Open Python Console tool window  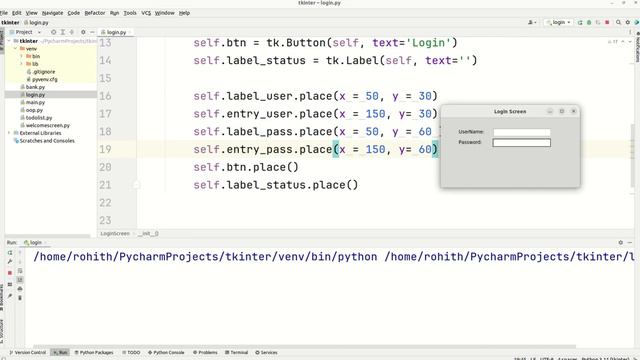click(166, 352)
